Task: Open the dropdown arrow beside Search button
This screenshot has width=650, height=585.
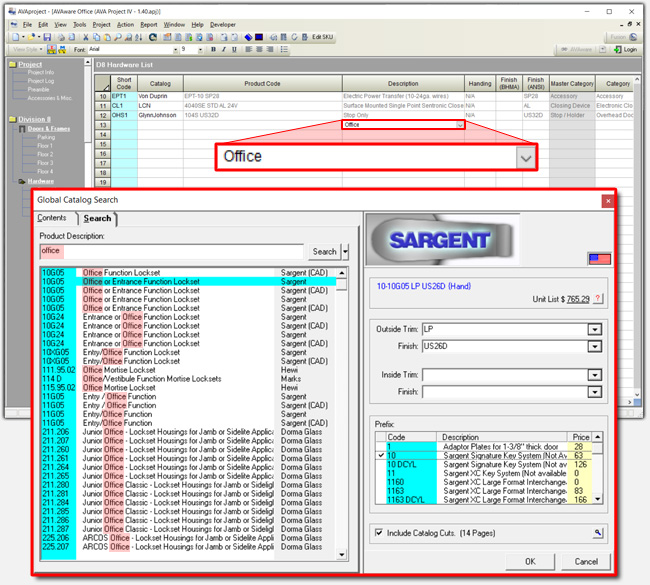Action: 346,252
